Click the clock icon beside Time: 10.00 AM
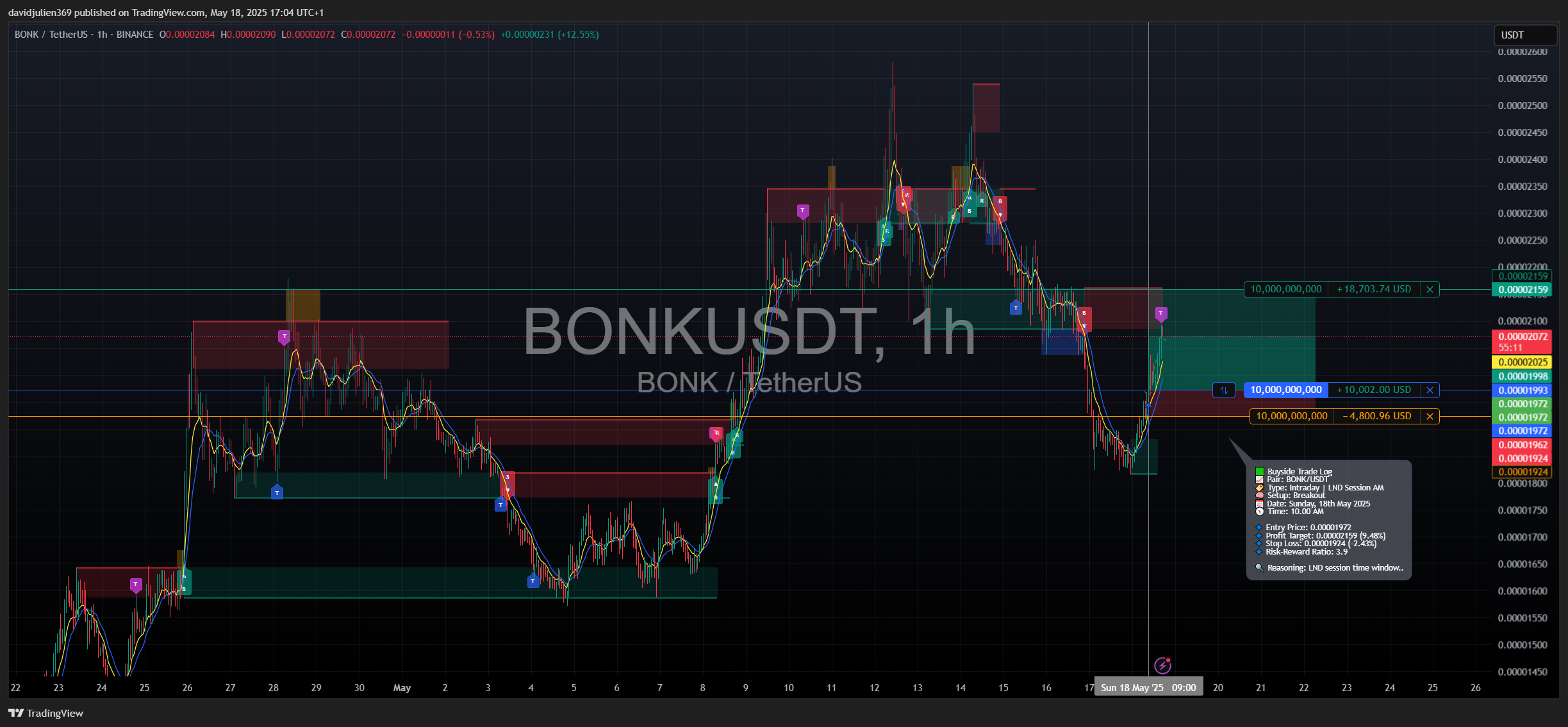Image resolution: width=1568 pixels, height=727 pixels. pyautogui.click(x=1260, y=512)
